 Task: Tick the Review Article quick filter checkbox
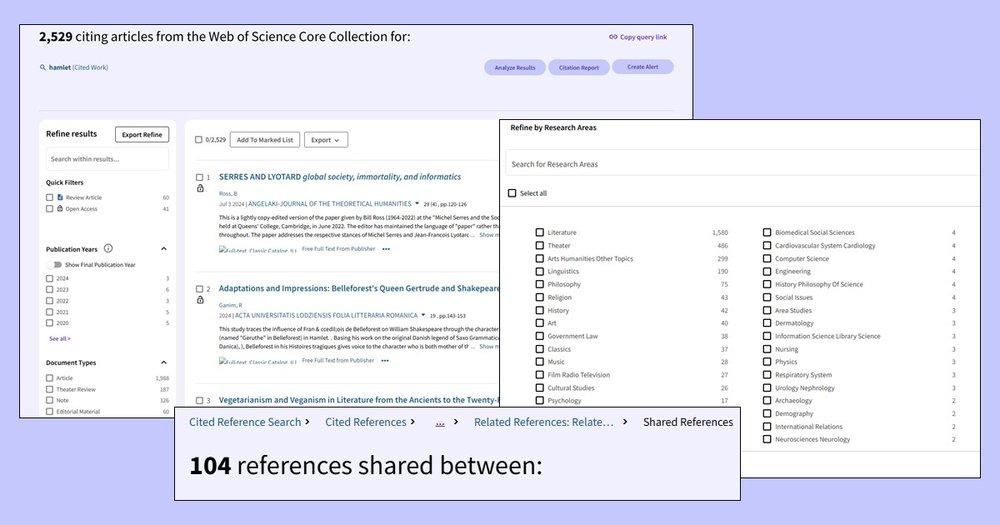point(50,198)
